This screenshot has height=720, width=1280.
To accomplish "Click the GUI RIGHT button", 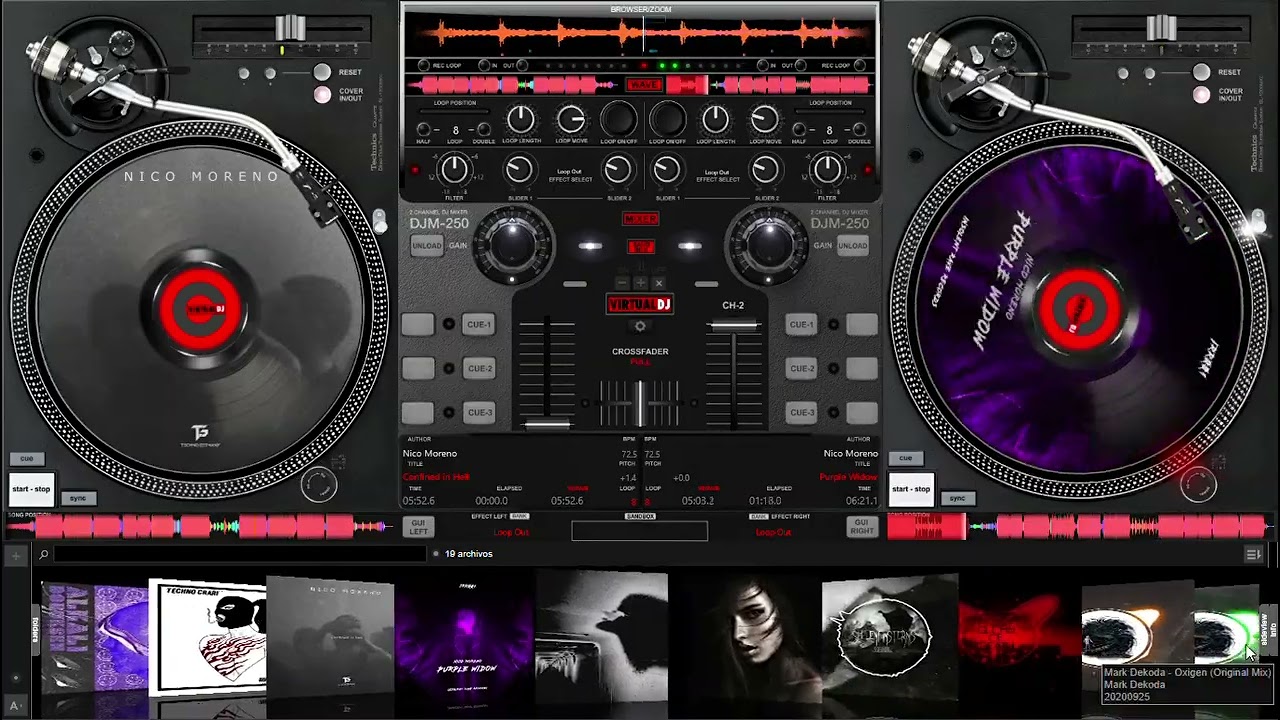I will 861,527.
